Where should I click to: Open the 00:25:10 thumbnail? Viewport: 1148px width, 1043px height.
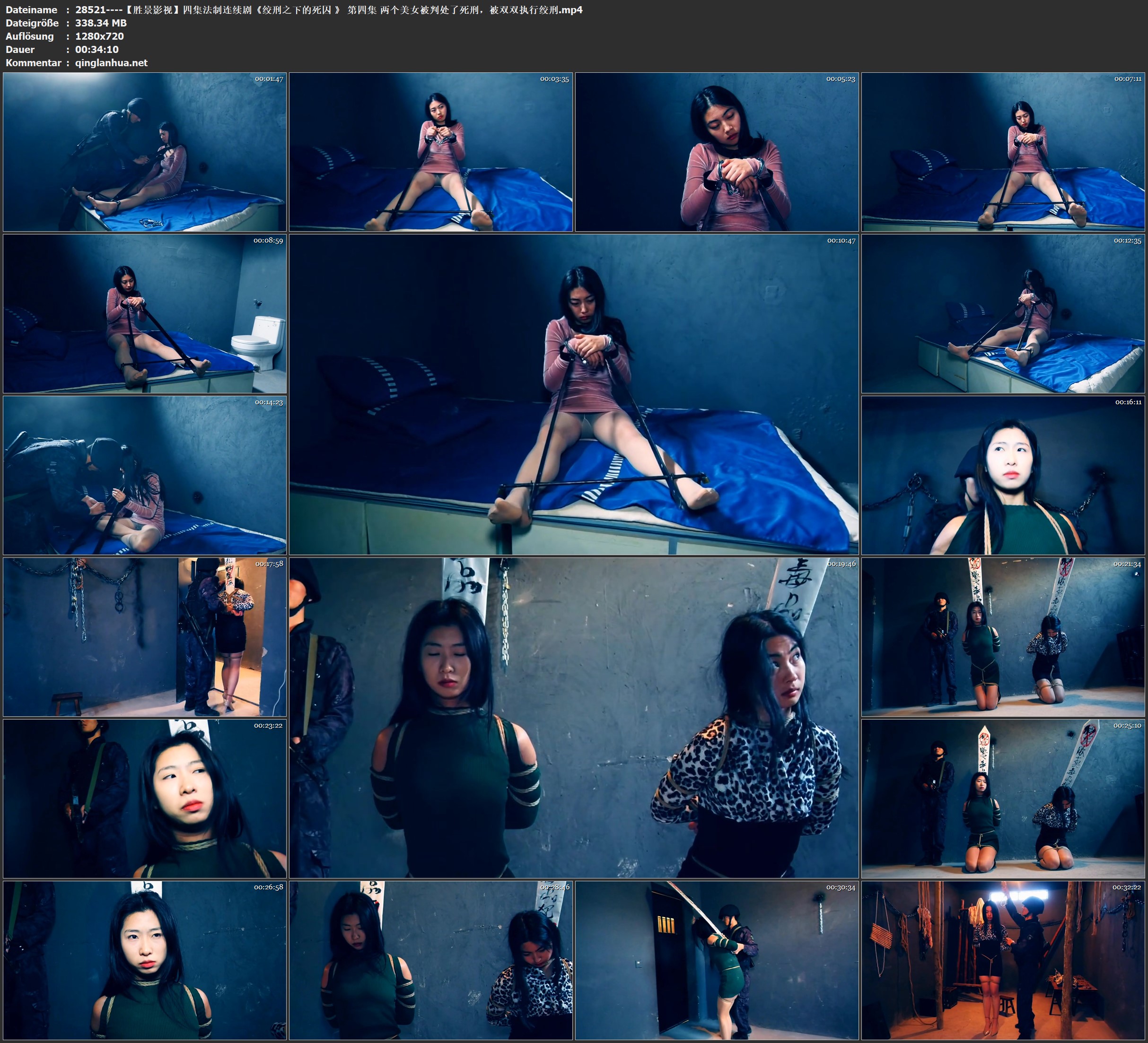(x=1003, y=798)
